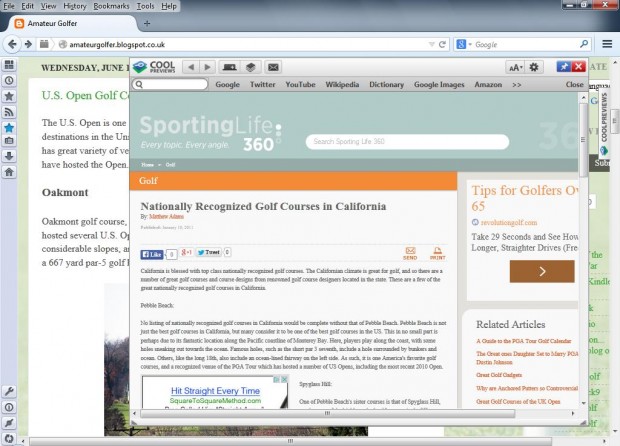Open the CoolPreviews font size AA dropdown

(x=515, y=67)
